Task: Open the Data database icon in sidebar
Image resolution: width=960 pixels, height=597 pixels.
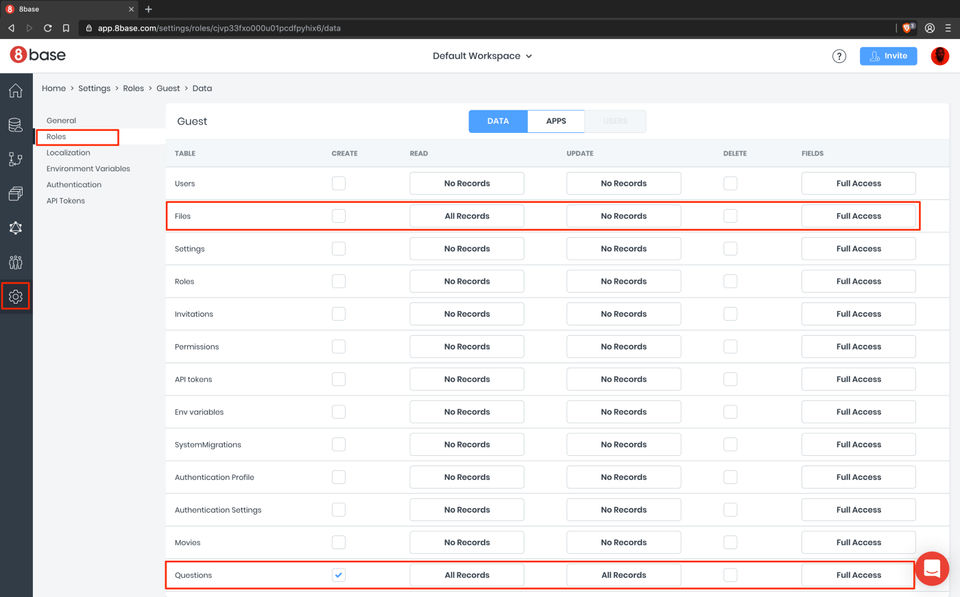Action: pyautogui.click(x=15, y=125)
